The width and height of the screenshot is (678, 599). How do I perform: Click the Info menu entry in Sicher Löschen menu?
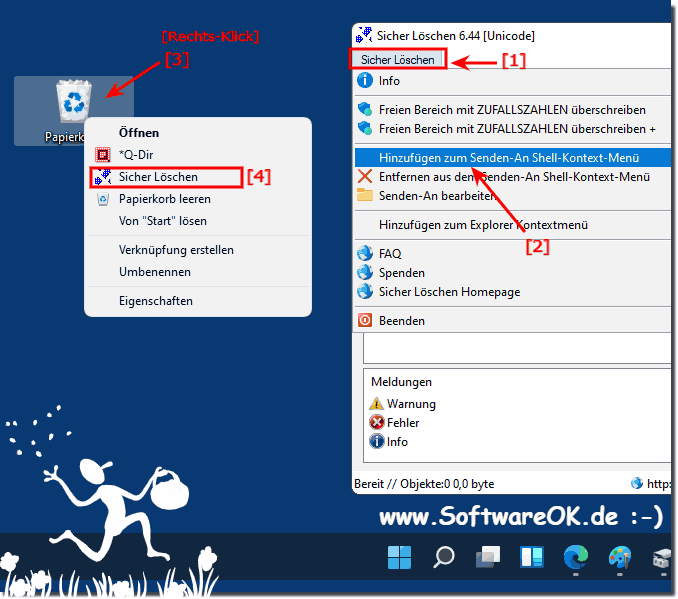513,81
